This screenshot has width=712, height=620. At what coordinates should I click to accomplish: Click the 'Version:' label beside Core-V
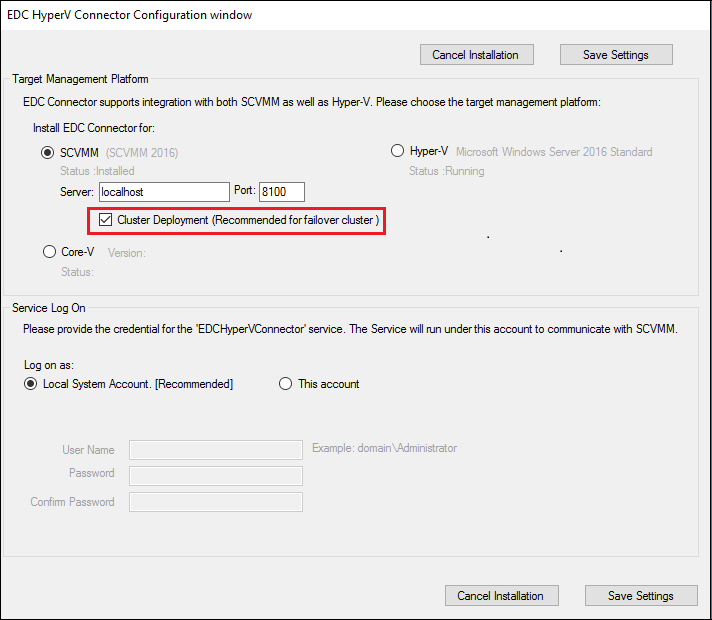pyautogui.click(x=127, y=253)
